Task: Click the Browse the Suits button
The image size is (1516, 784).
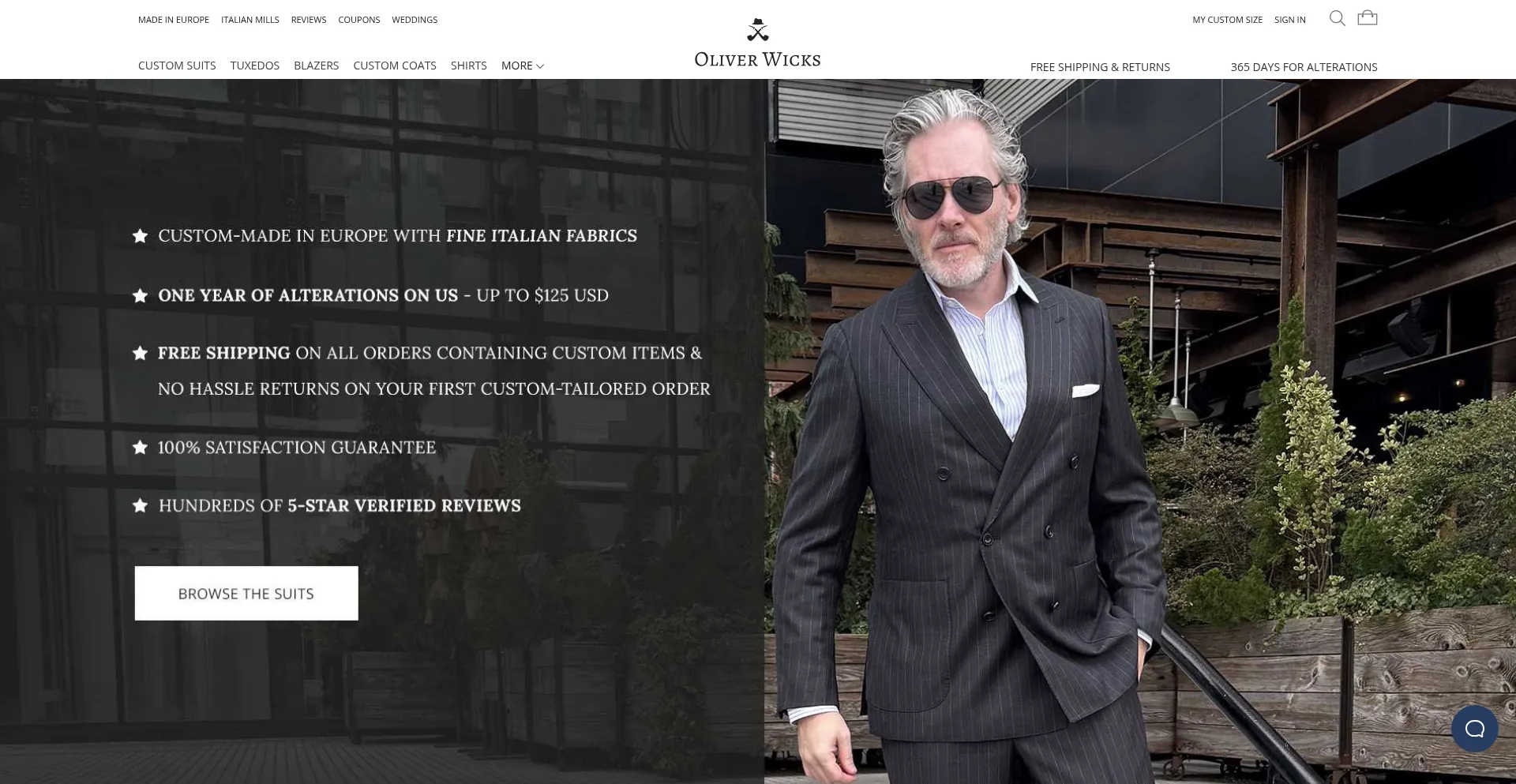Action: pyautogui.click(x=246, y=593)
